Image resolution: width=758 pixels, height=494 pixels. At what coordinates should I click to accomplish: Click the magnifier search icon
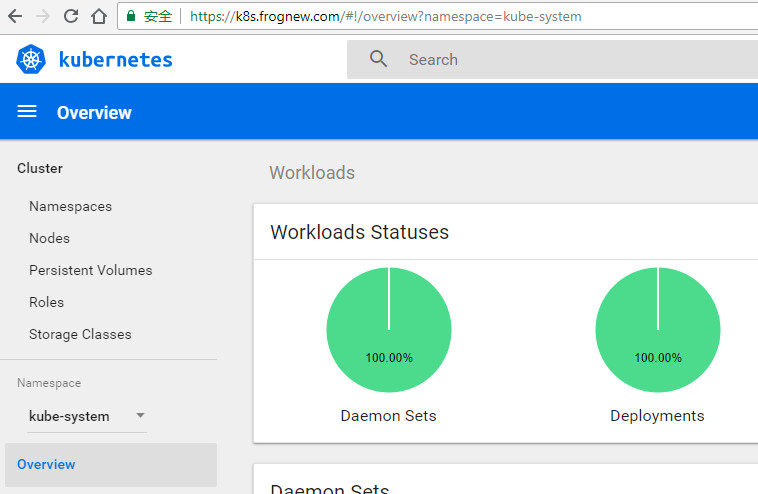click(x=378, y=59)
